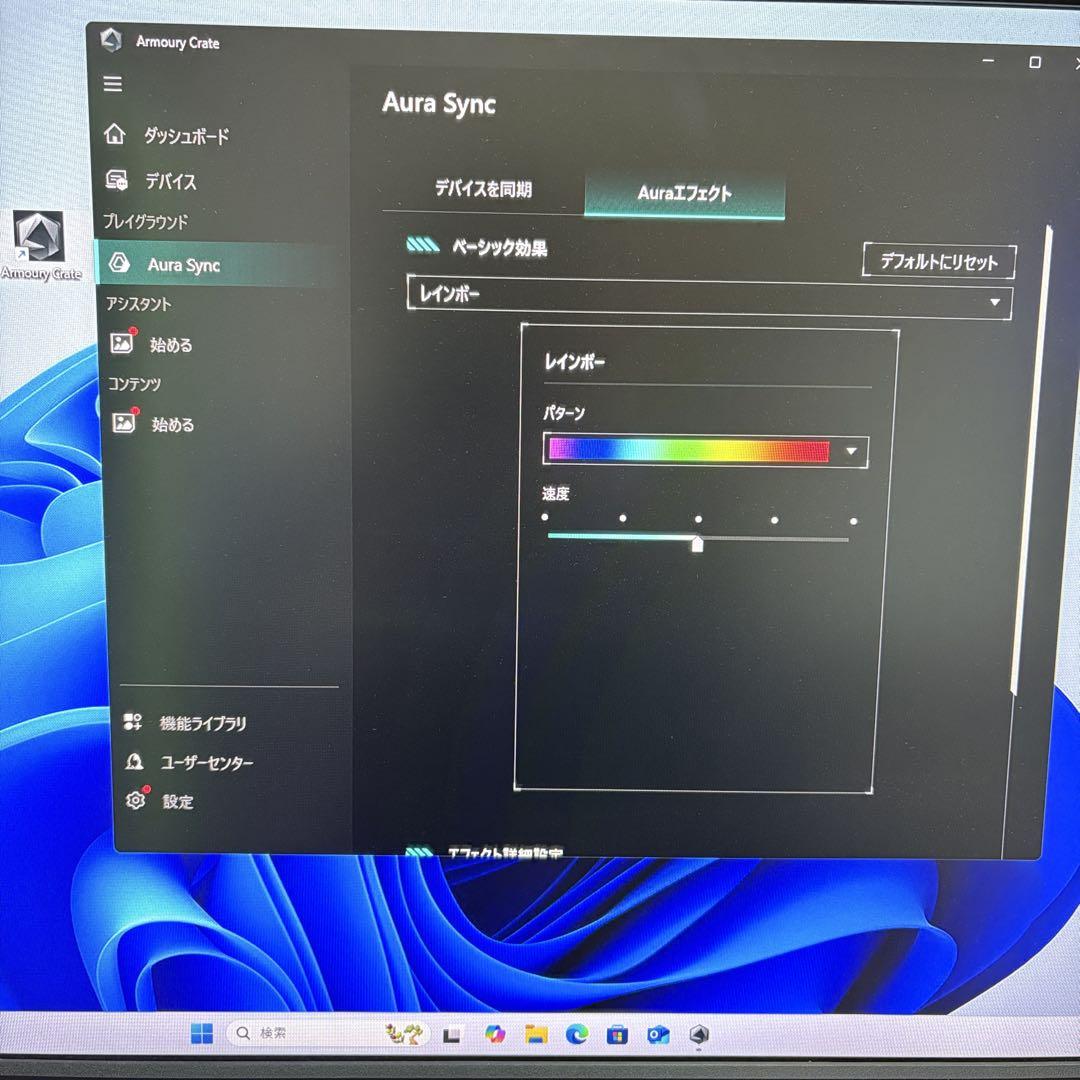Click the rainbow gradient パターン swatch
The image size is (1080, 1080).
click(x=689, y=450)
